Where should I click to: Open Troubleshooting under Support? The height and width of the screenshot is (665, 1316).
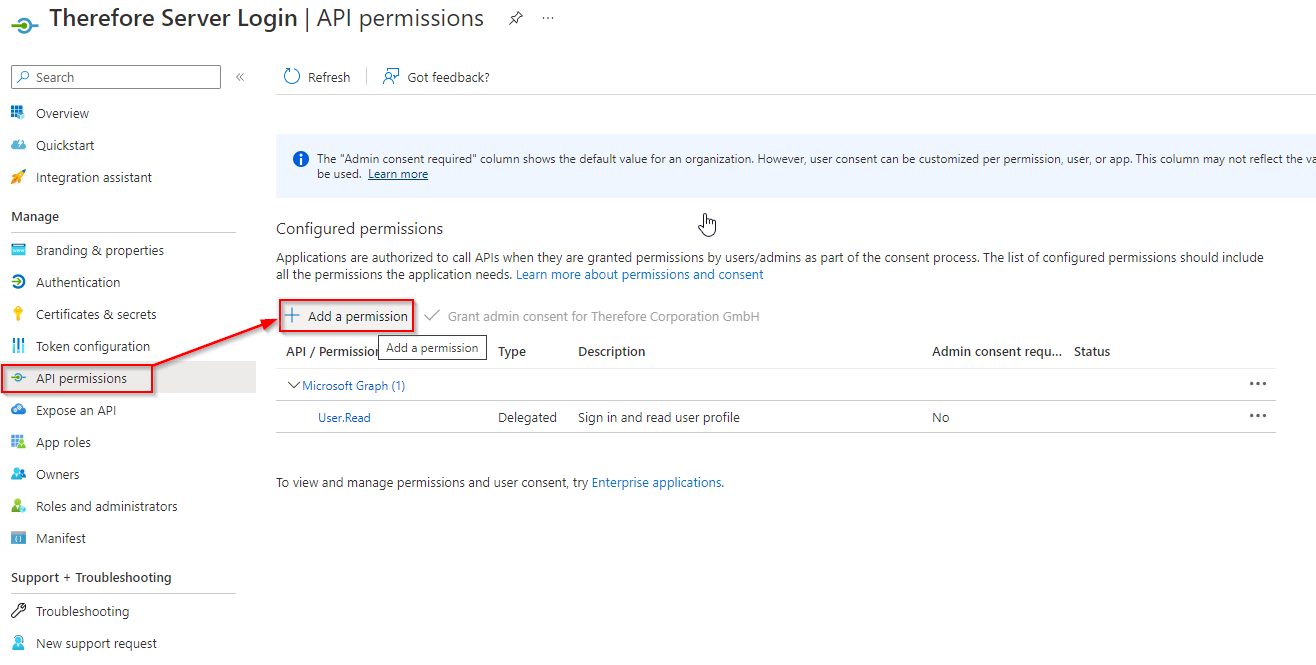[83, 611]
